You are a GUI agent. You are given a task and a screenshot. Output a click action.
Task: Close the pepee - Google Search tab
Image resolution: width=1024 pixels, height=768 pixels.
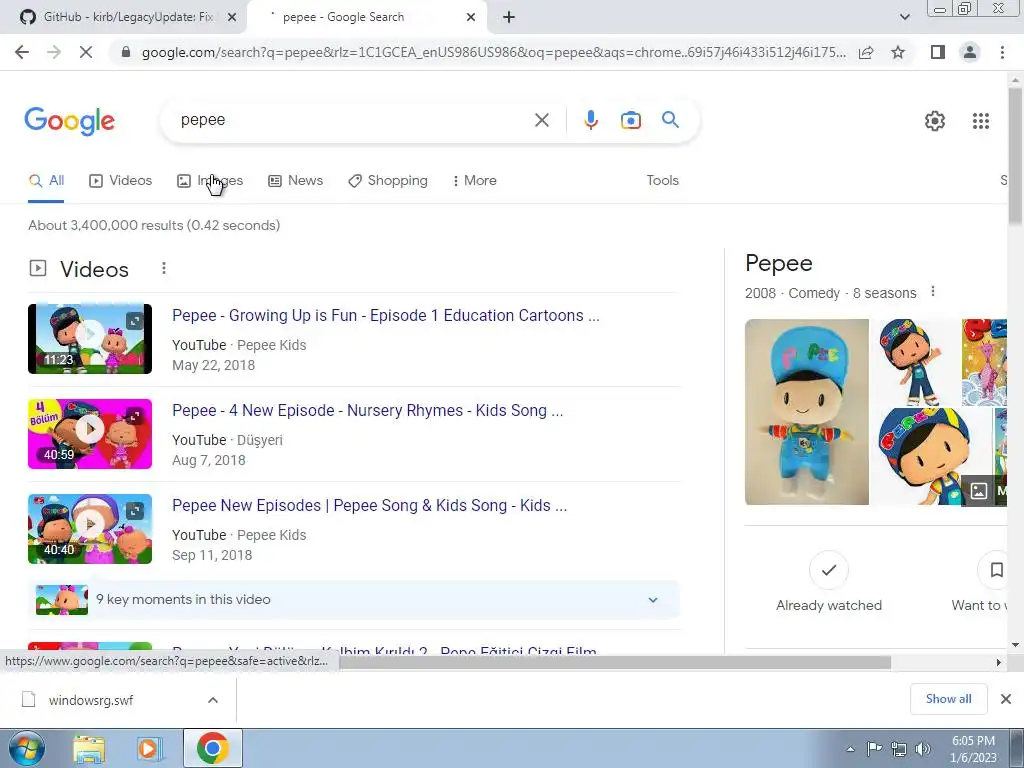471,17
